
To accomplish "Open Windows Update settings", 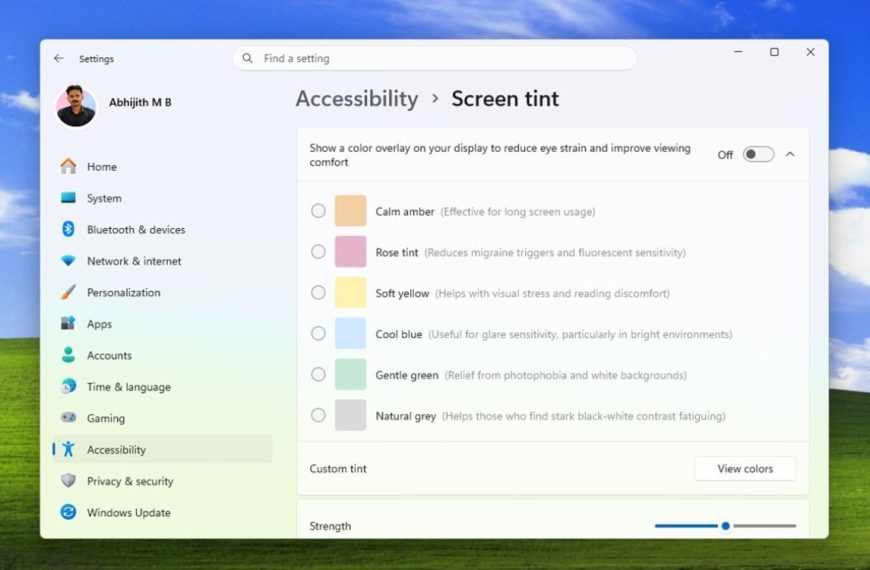I will coord(162,512).
